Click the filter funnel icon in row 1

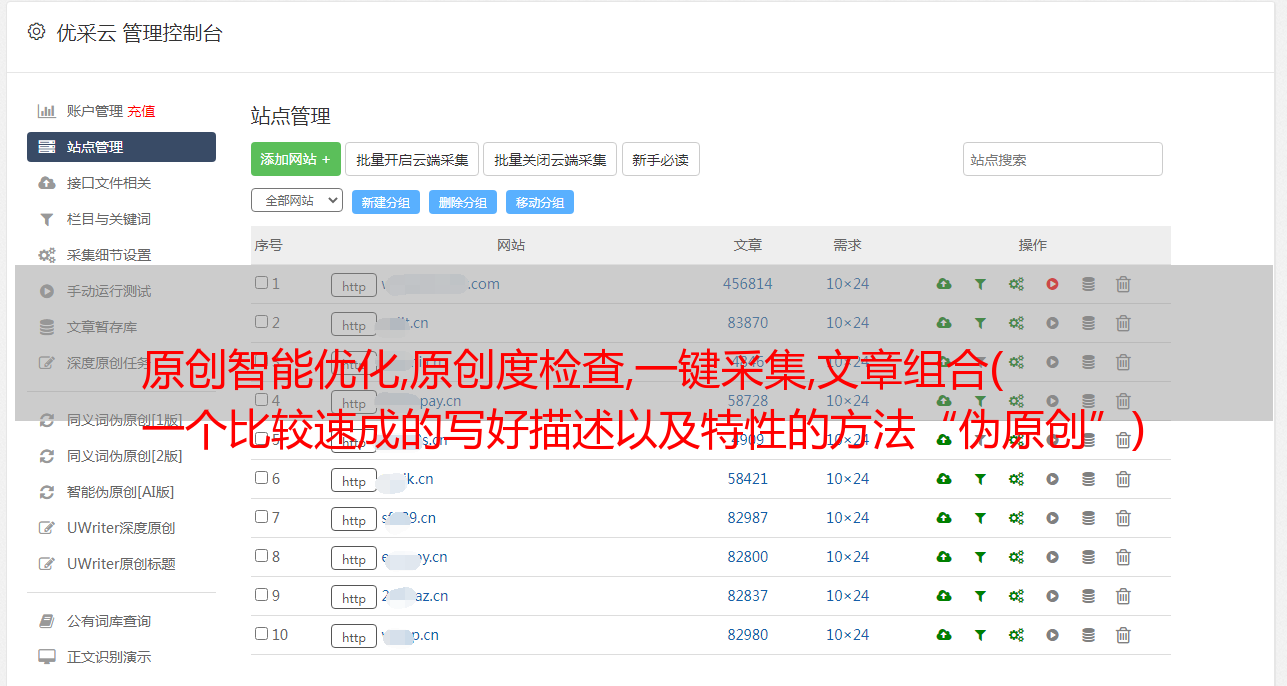(980, 284)
